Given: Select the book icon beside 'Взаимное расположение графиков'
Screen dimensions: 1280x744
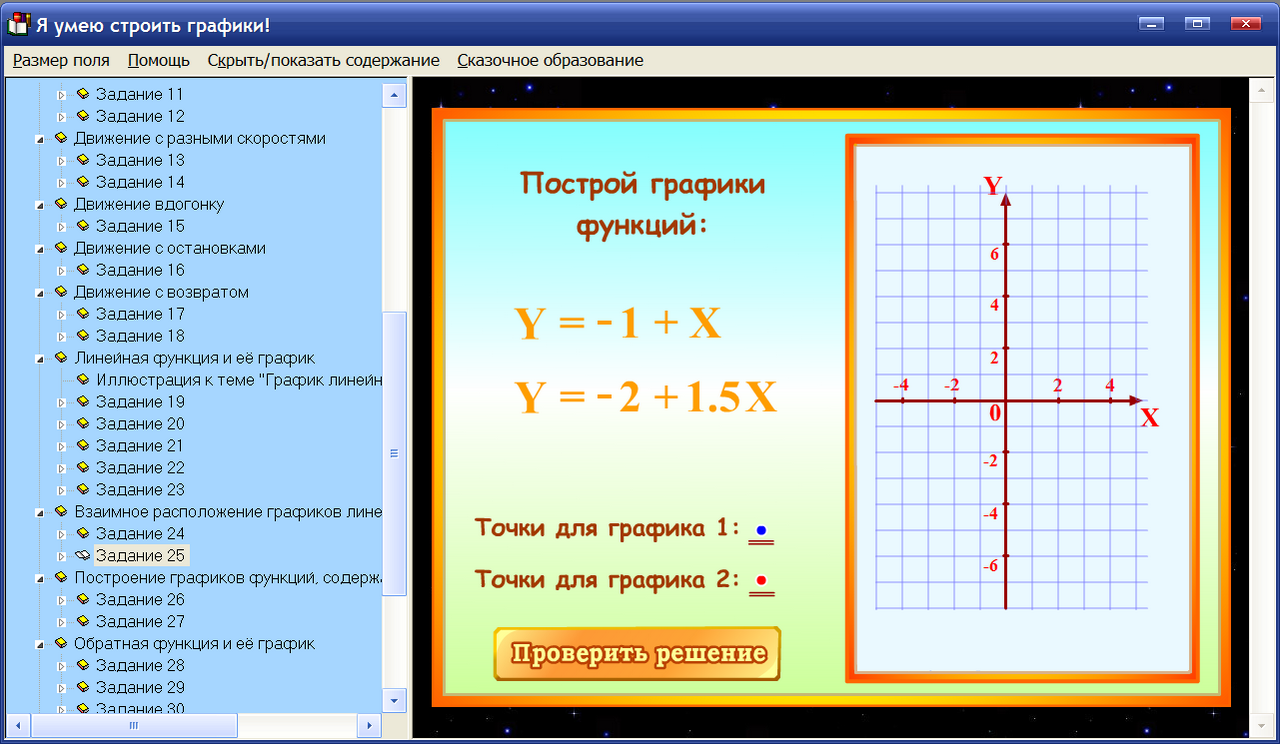Looking at the screenshot, I should [61, 511].
